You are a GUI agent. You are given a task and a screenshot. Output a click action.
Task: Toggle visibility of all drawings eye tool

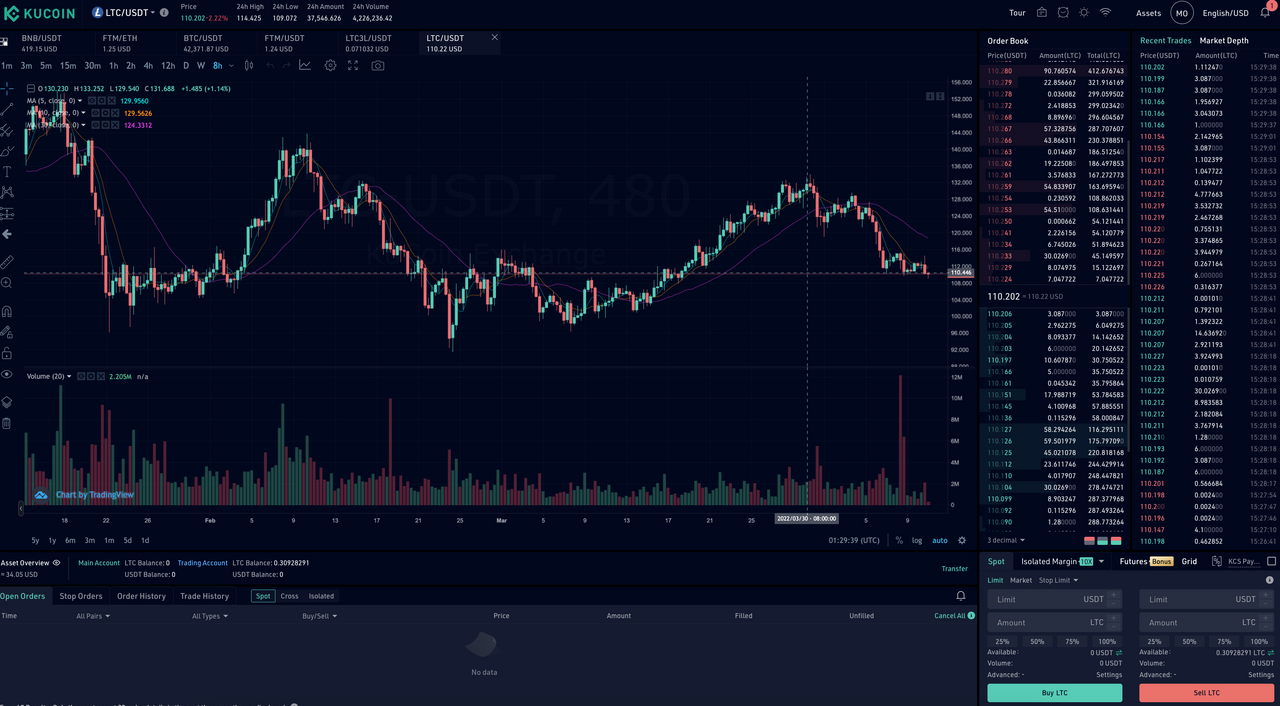[x=7, y=374]
